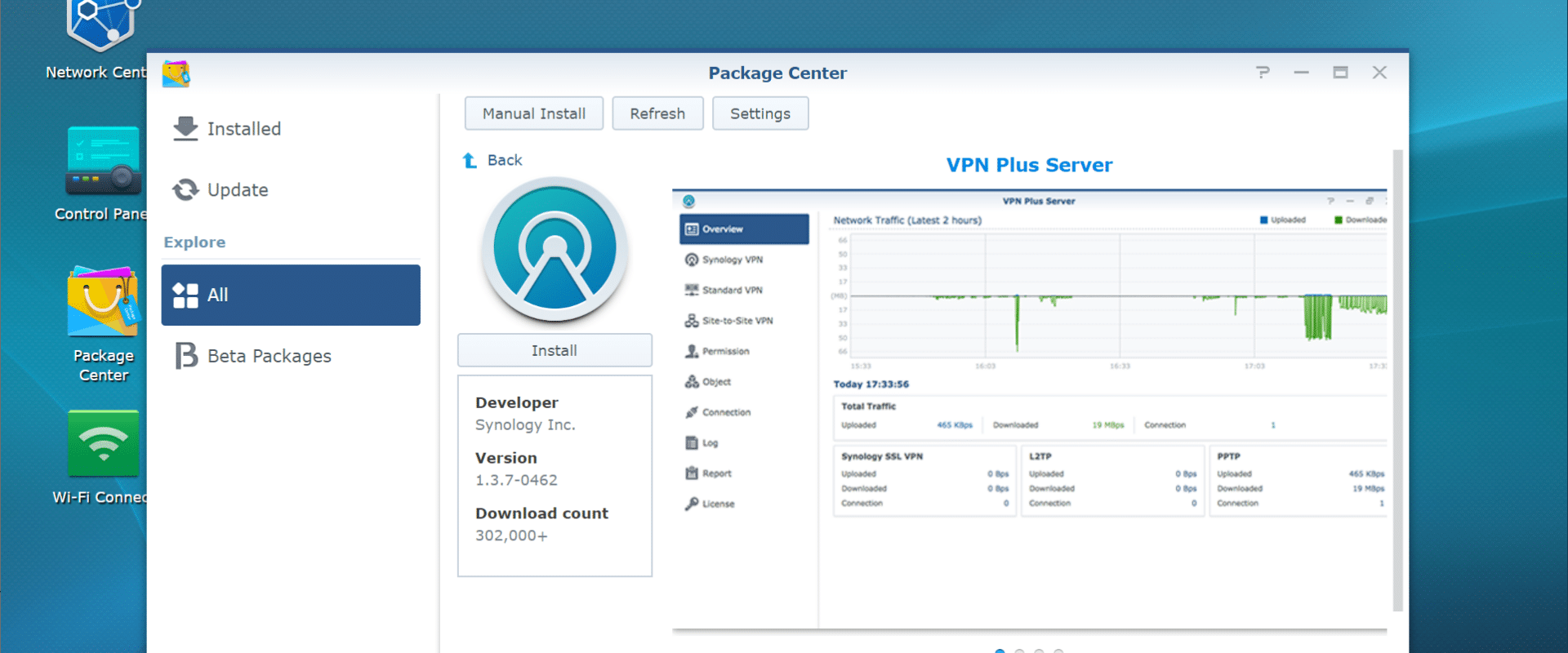
Task: Select the Installed sidebar item
Action: pyautogui.click(x=291, y=129)
